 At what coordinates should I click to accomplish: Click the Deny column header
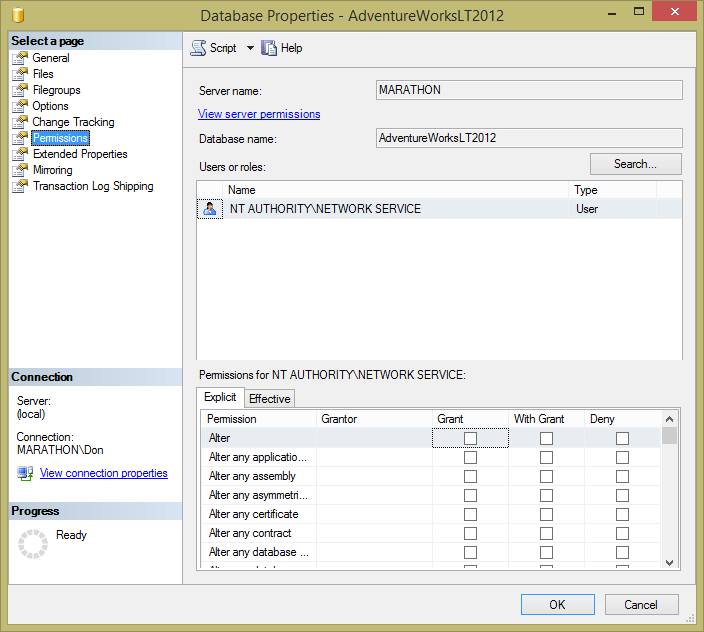click(x=622, y=419)
